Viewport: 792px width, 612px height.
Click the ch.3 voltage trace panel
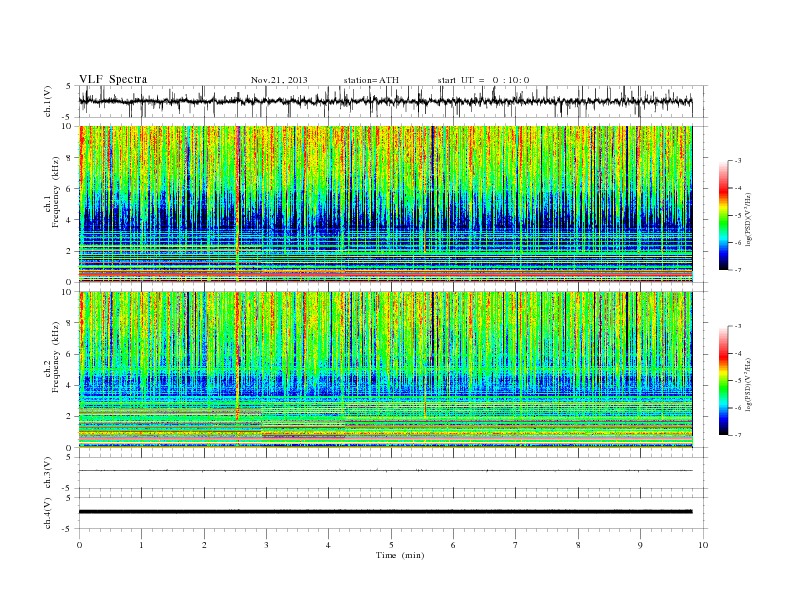click(x=393, y=473)
